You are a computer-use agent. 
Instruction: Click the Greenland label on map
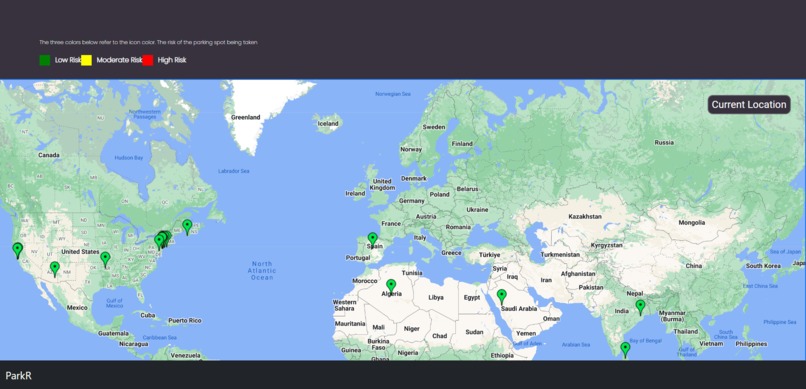[245, 117]
